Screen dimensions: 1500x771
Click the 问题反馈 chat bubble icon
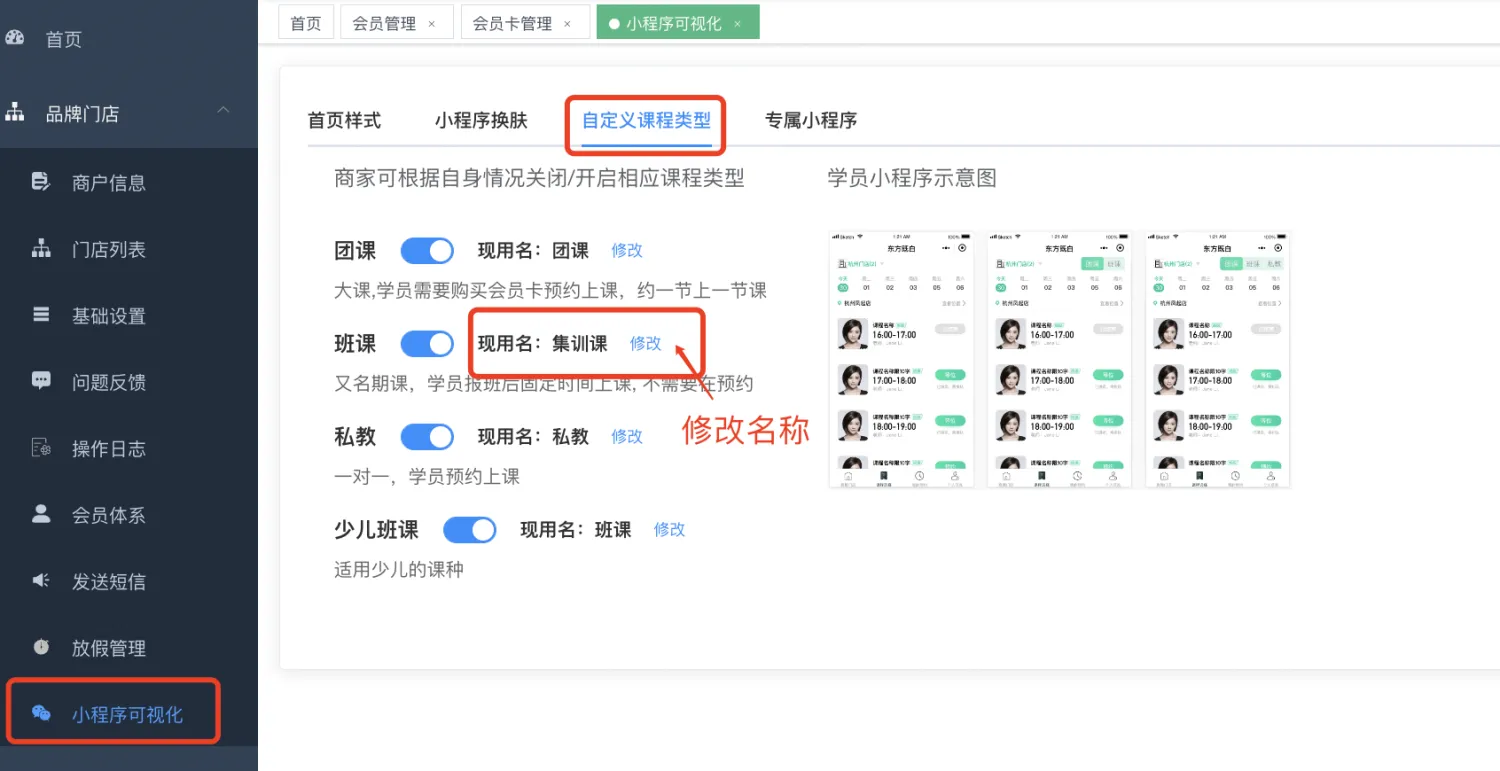[41, 381]
